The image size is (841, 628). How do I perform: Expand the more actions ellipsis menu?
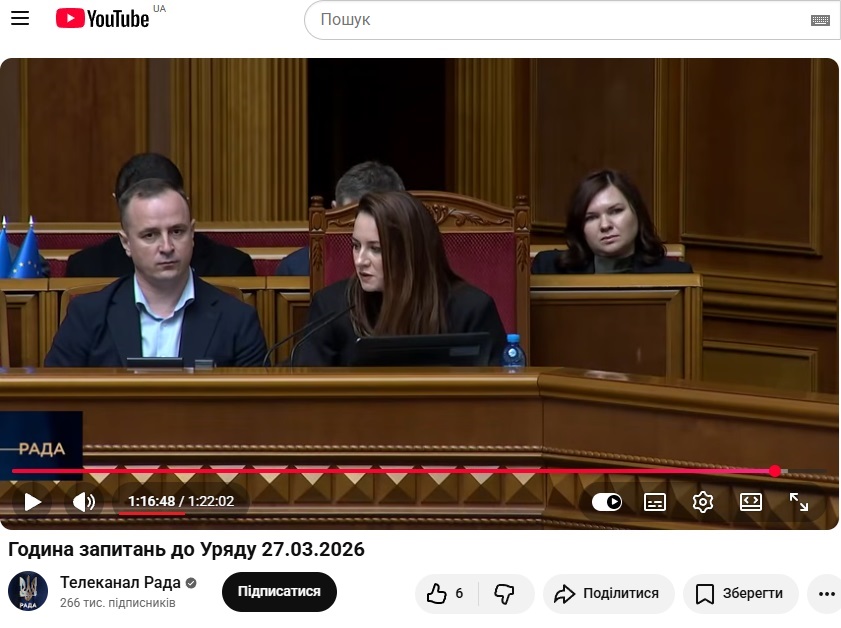[x=826, y=593]
